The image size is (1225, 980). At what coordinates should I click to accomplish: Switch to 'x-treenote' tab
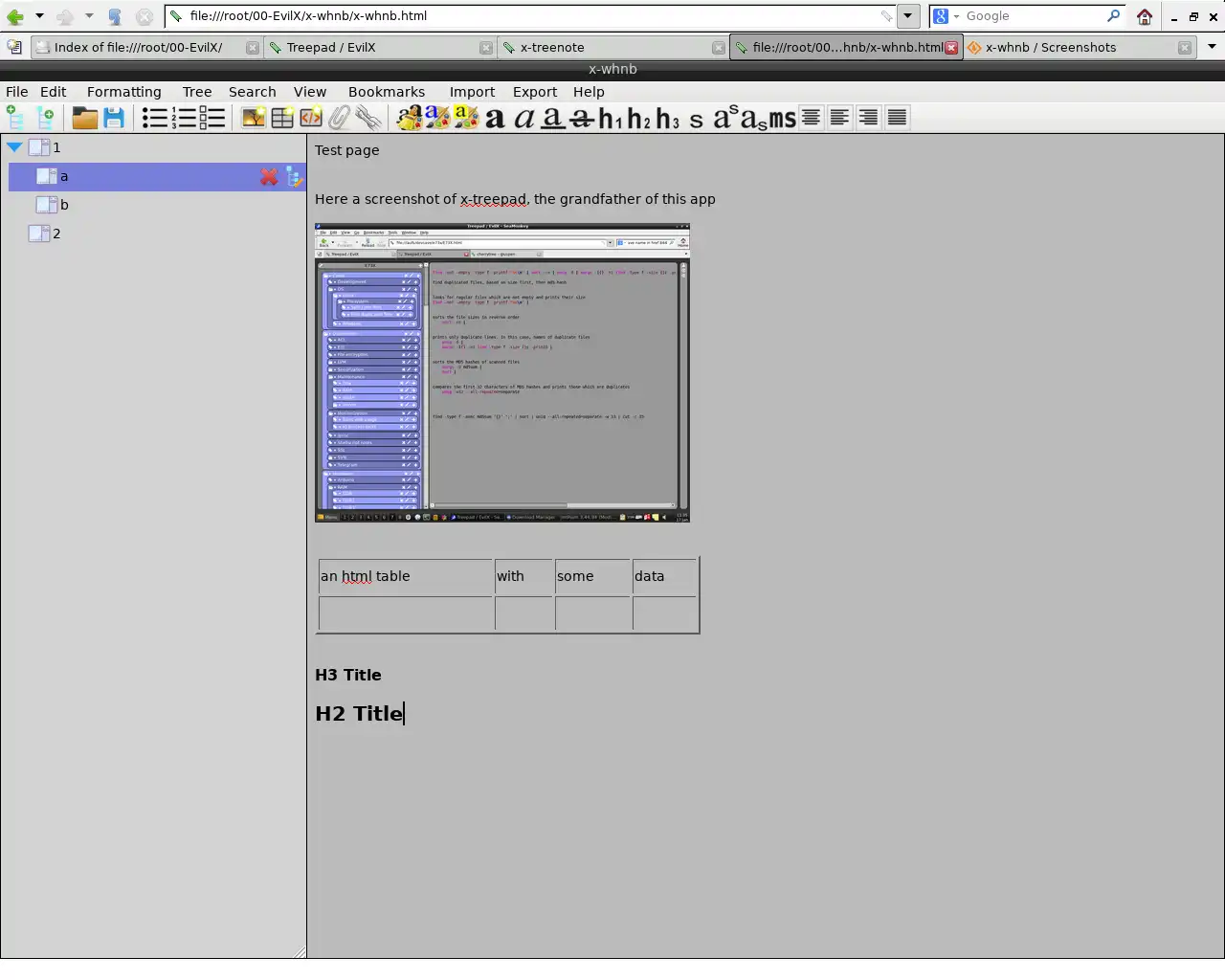[612, 47]
